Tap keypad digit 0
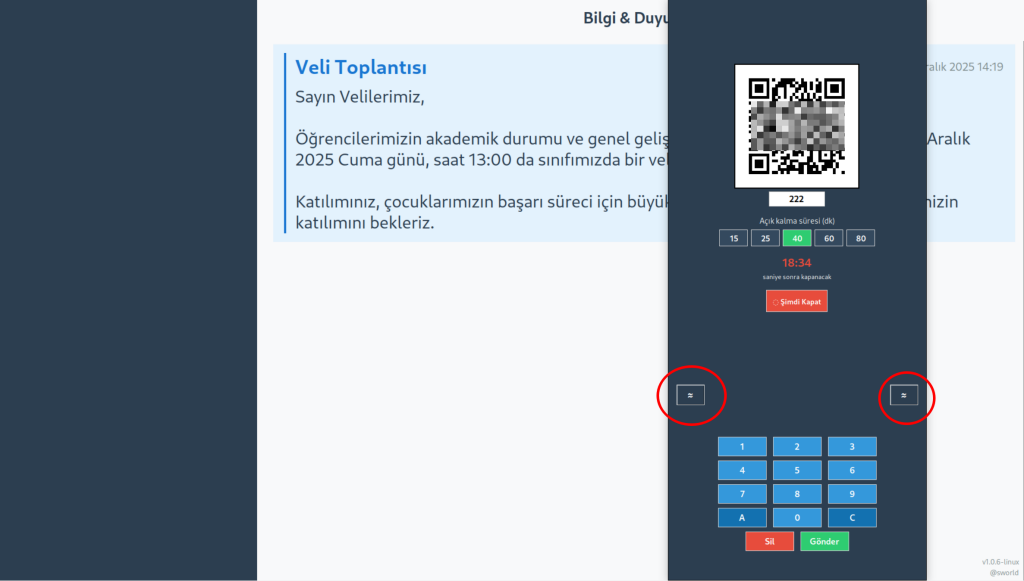The width and height of the screenshot is (1024, 581). [797, 518]
